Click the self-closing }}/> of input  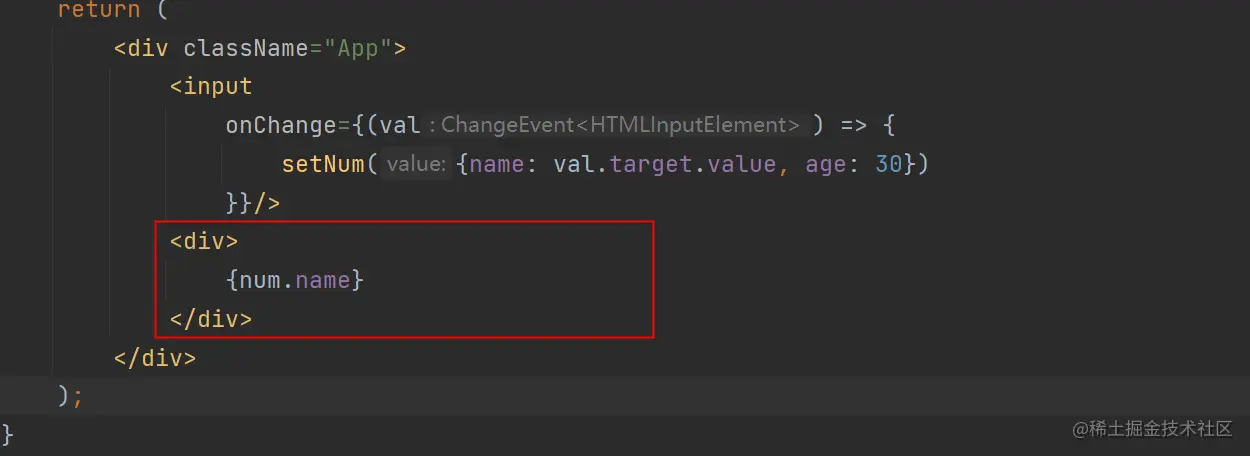[253, 203]
